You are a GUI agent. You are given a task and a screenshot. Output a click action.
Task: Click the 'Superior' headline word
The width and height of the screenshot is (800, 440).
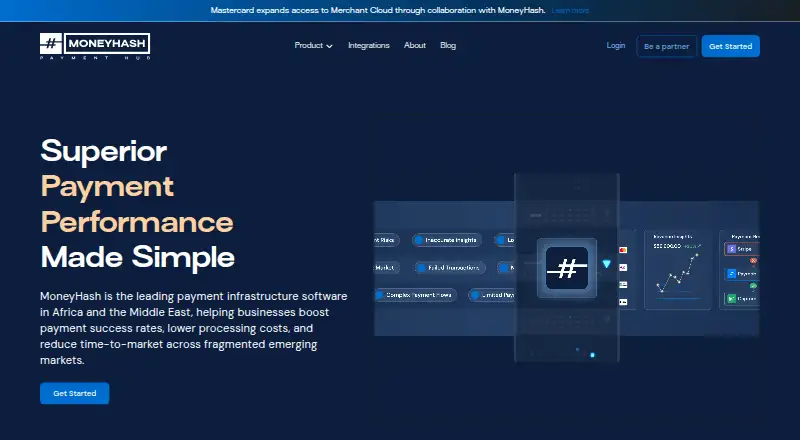(104, 151)
